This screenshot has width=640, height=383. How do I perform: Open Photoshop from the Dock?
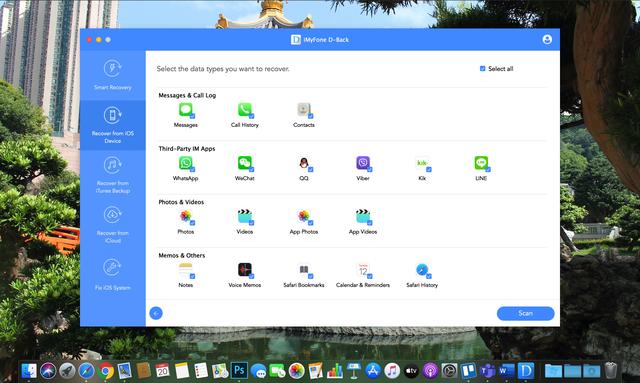[x=239, y=371]
